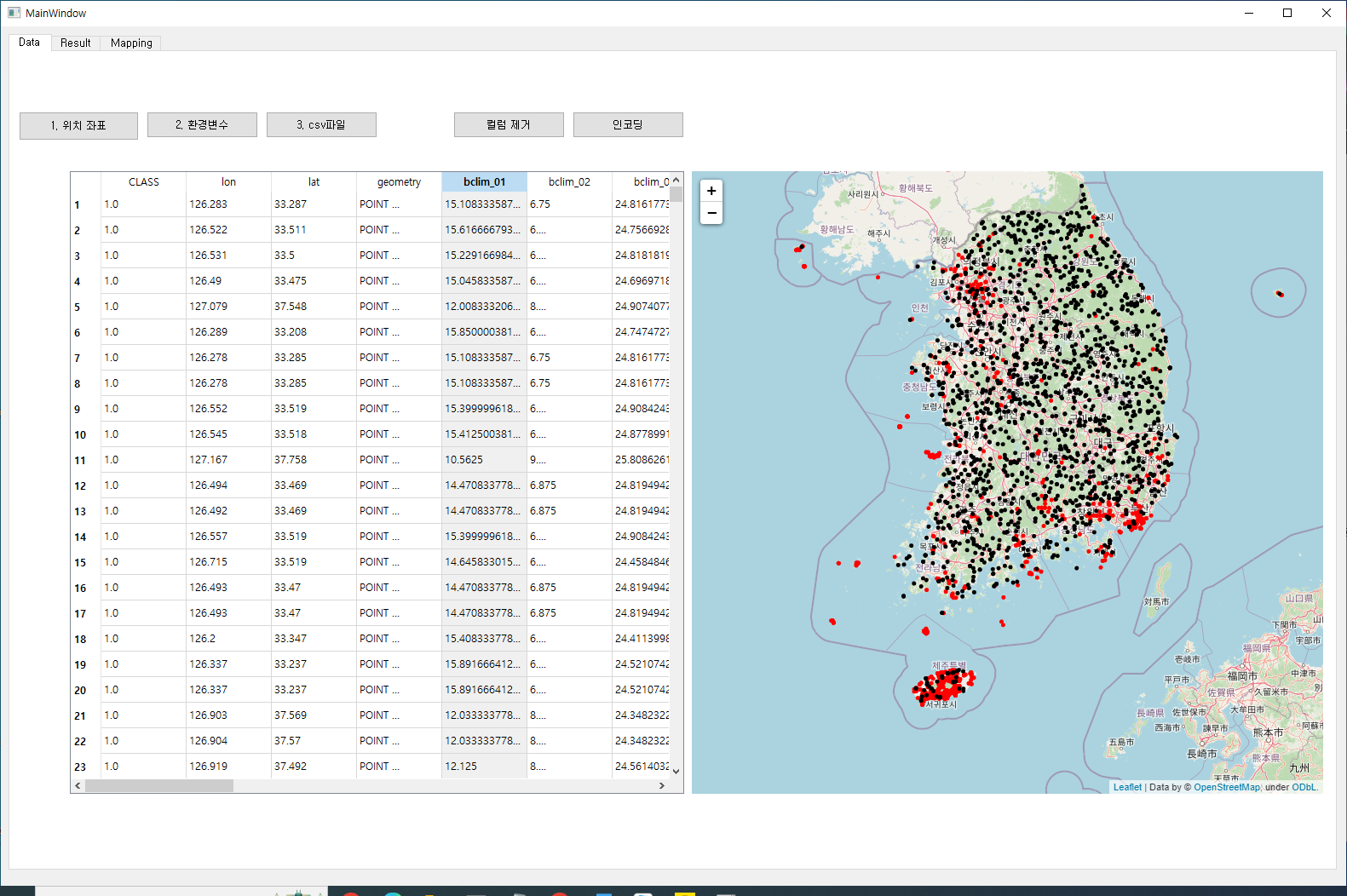Select the bclim_02 column header
The width and height of the screenshot is (1347, 896).
click(x=570, y=182)
